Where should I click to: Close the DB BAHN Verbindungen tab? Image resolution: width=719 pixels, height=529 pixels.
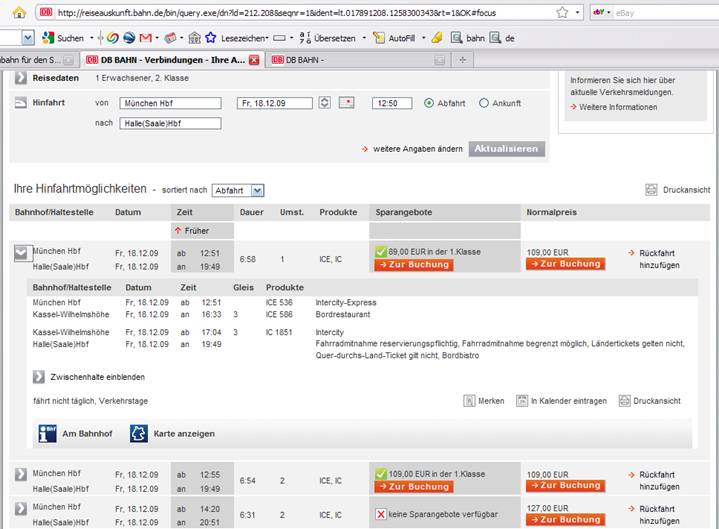[254, 60]
